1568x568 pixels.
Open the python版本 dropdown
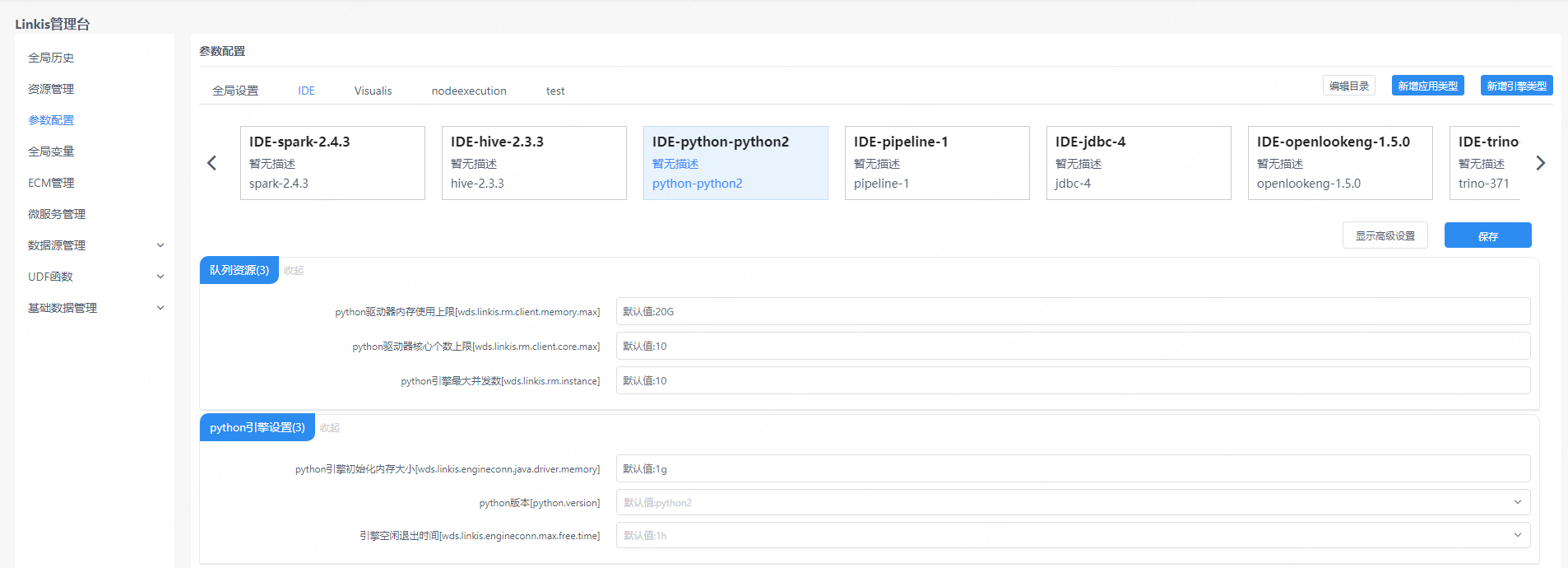1072,502
